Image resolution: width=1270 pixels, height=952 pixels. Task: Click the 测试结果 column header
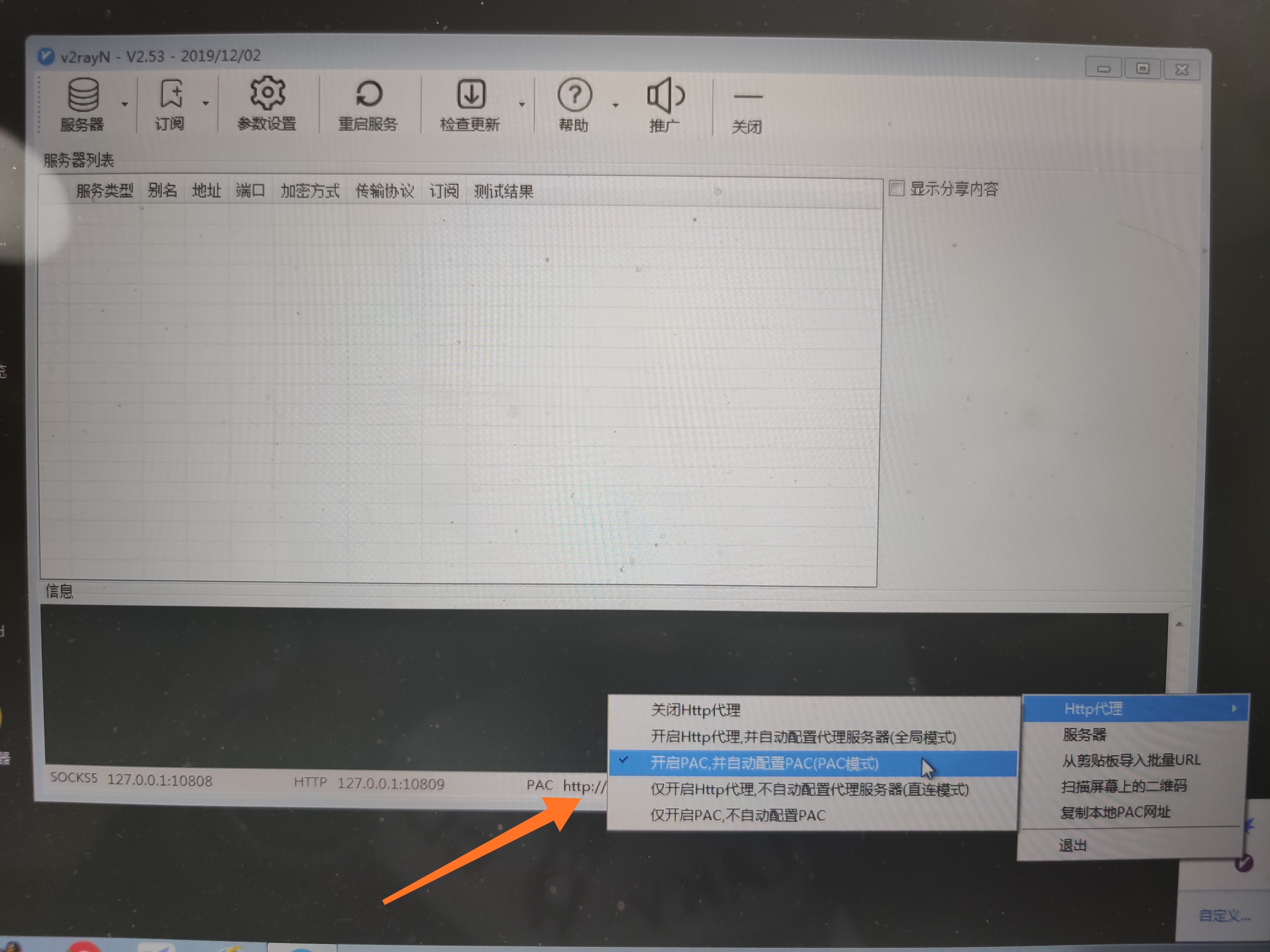point(504,192)
